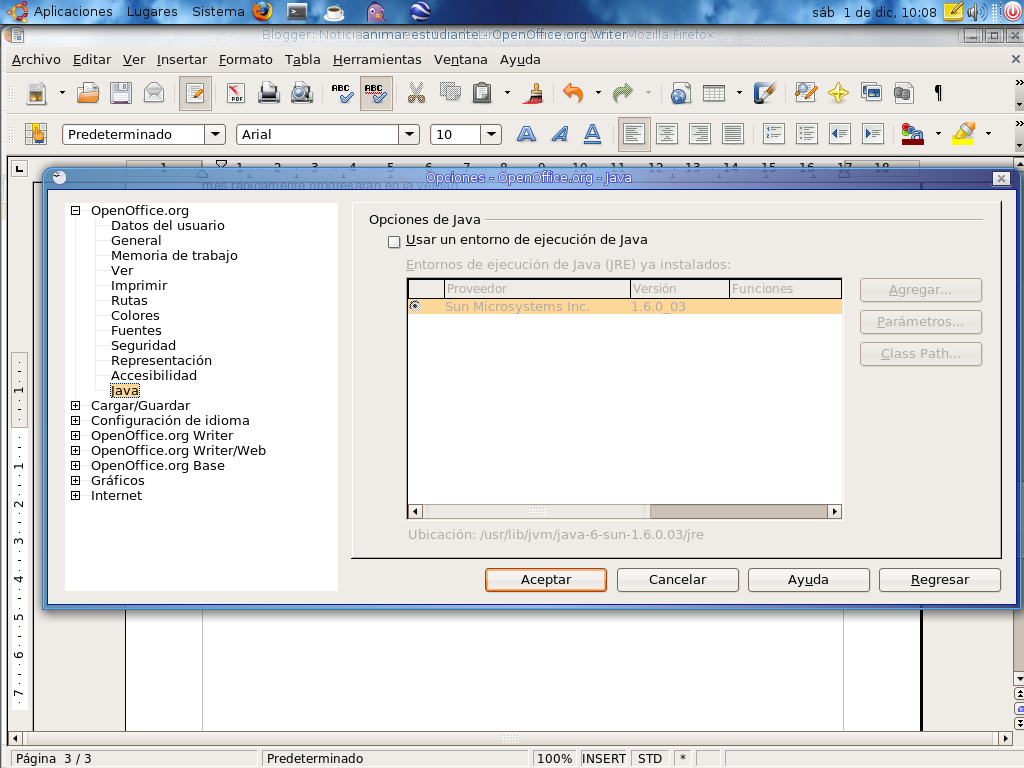Toggle AutoSpellcheck ABC icon

click(x=376, y=93)
